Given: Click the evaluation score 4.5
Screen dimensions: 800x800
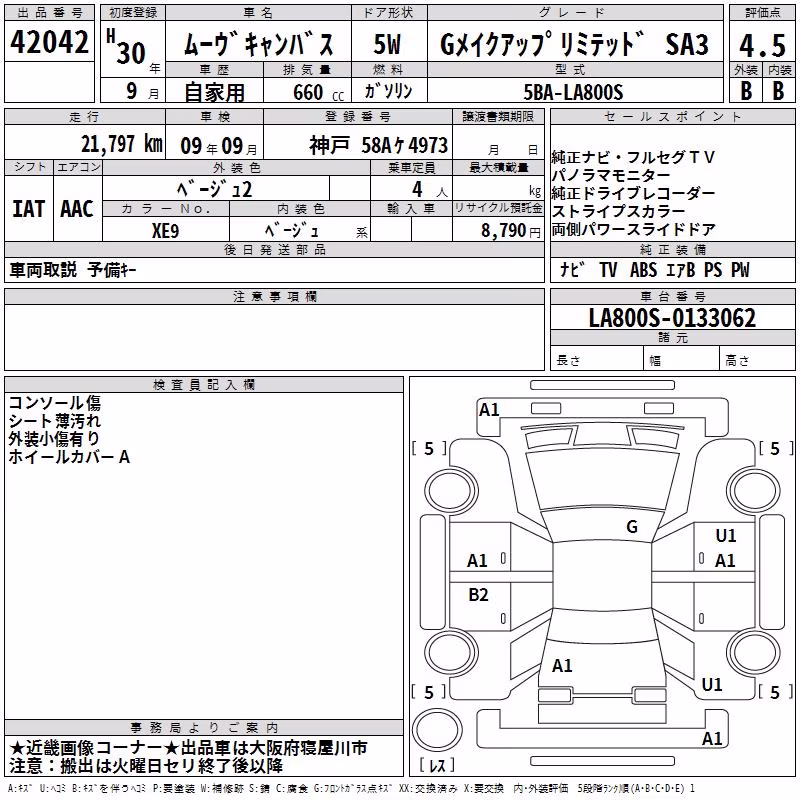Looking at the screenshot, I should pos(762,45).
